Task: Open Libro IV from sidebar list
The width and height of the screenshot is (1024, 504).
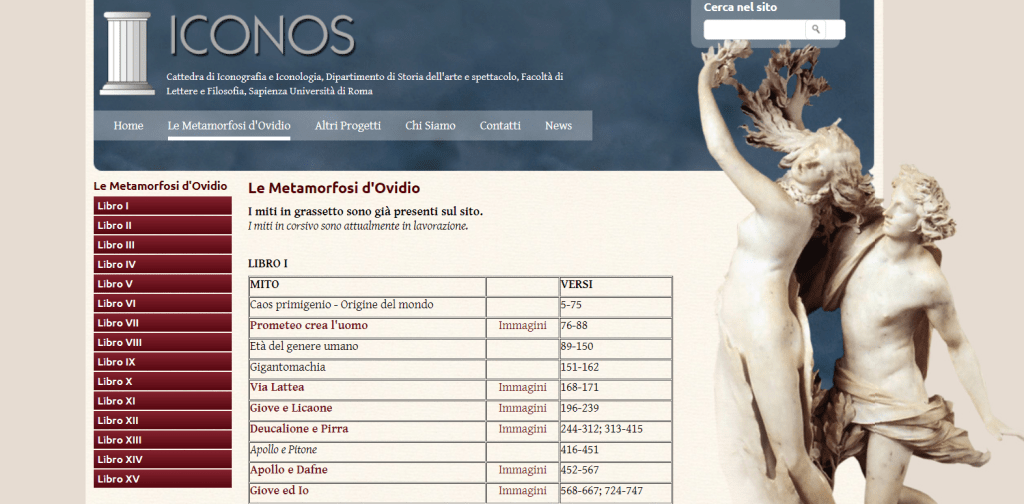Action: pos(162,265)
